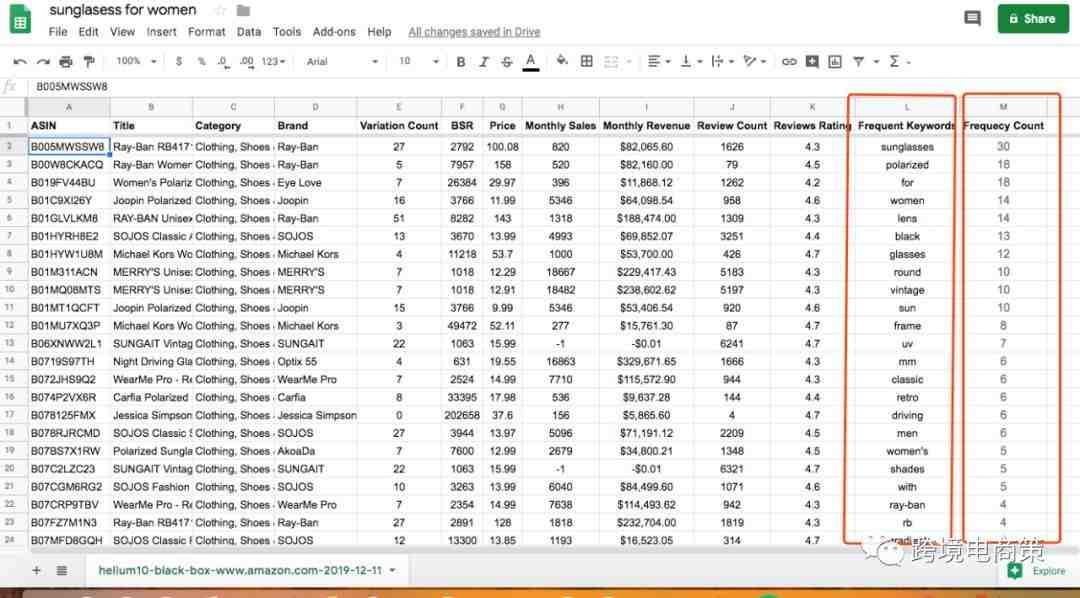This screenshot has width=1080, height=598.
Task: Open the fill color bucket
Action: click(x=562, y=61)
